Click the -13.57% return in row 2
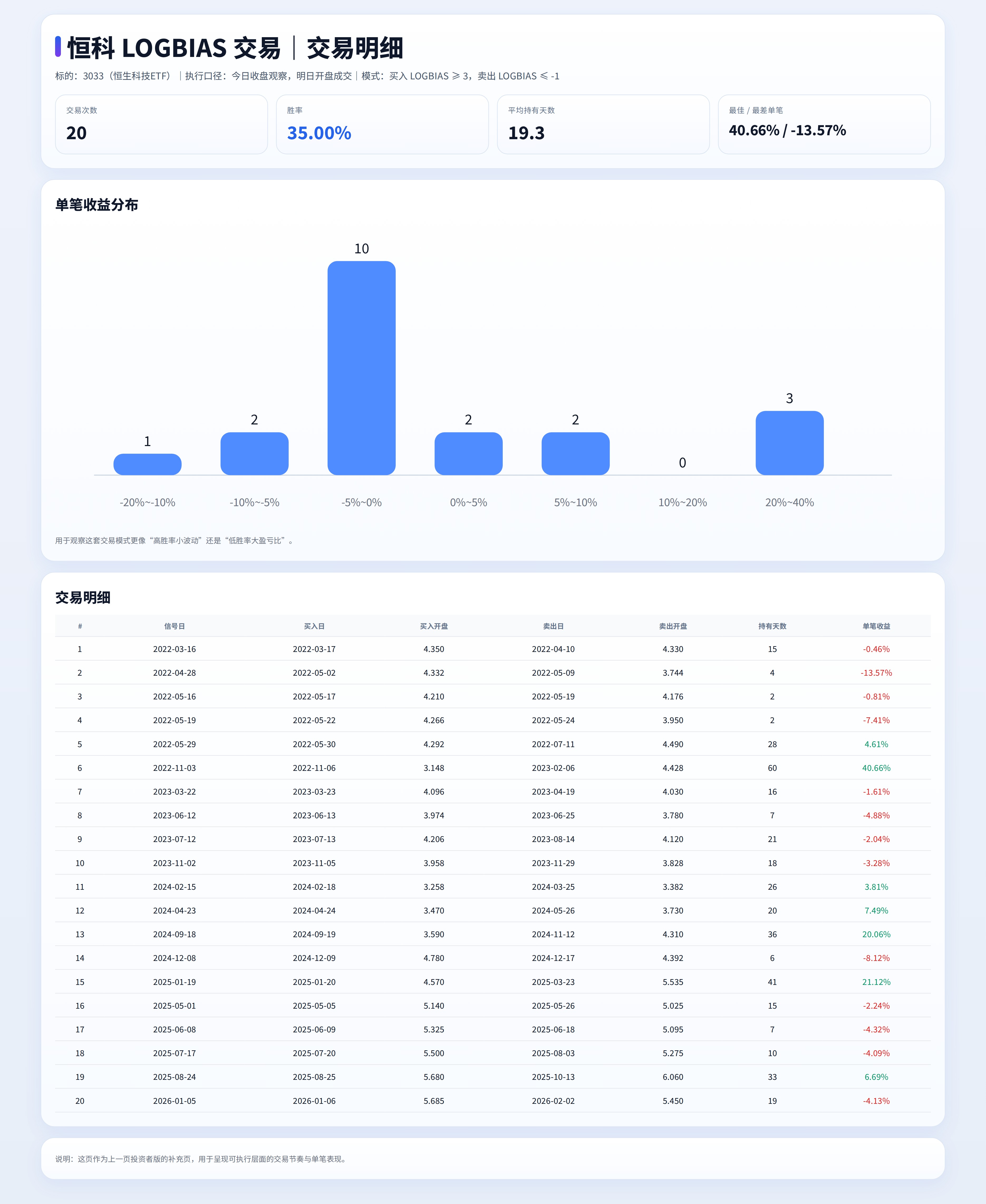The width and height of the screenshot is (986, 1204). point(876,673)
